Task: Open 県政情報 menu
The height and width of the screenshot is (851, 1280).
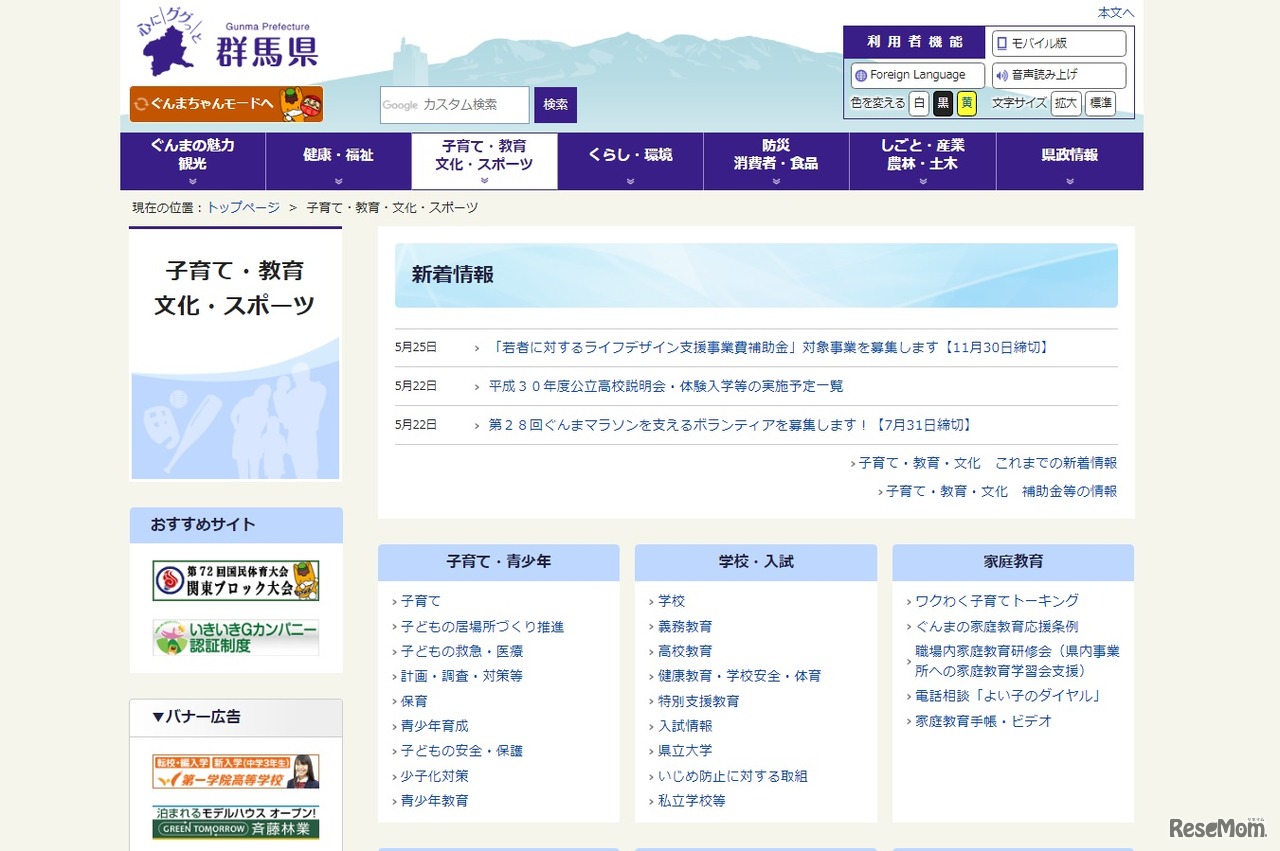Action: (1070, 161)
